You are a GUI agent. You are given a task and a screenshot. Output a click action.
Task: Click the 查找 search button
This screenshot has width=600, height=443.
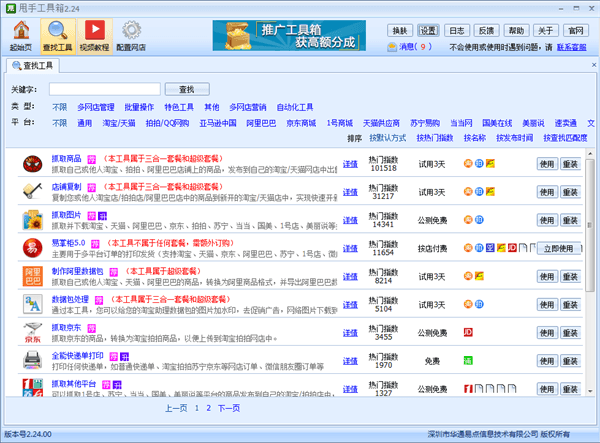click(186, 89)
